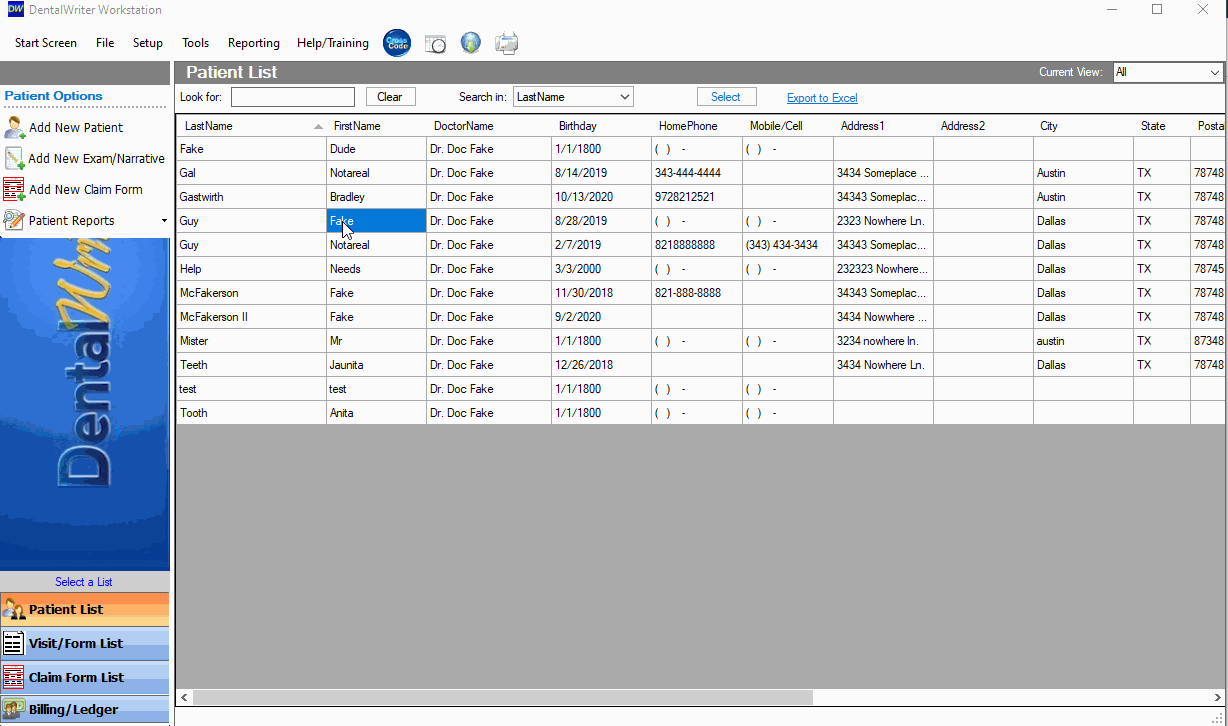This screenshot has height=726, width=1228.
Task: Click the Add New Patient icon
Action: pyautogui.click(x=16, y=128)
